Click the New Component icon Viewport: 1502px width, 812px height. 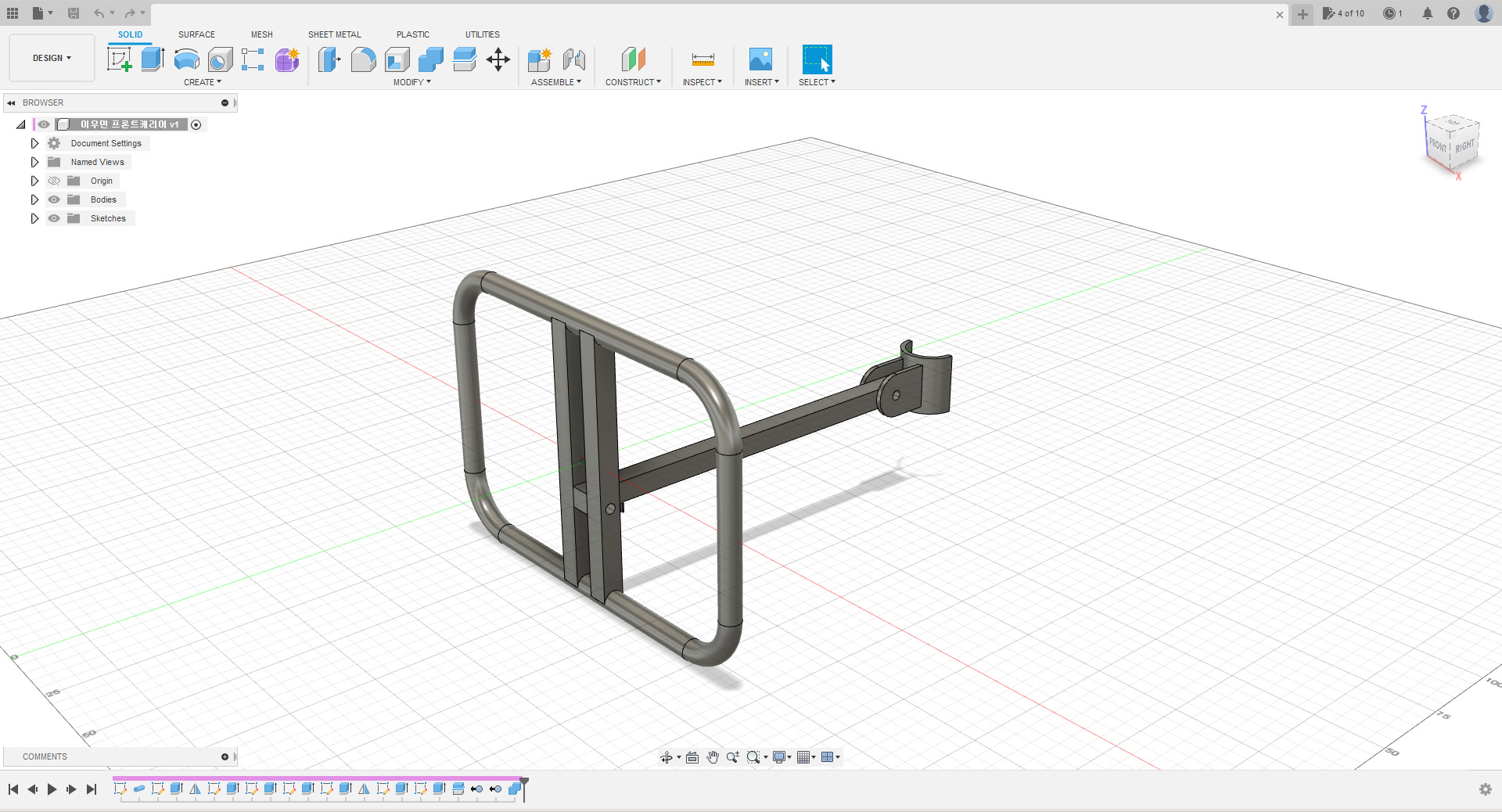540,59
